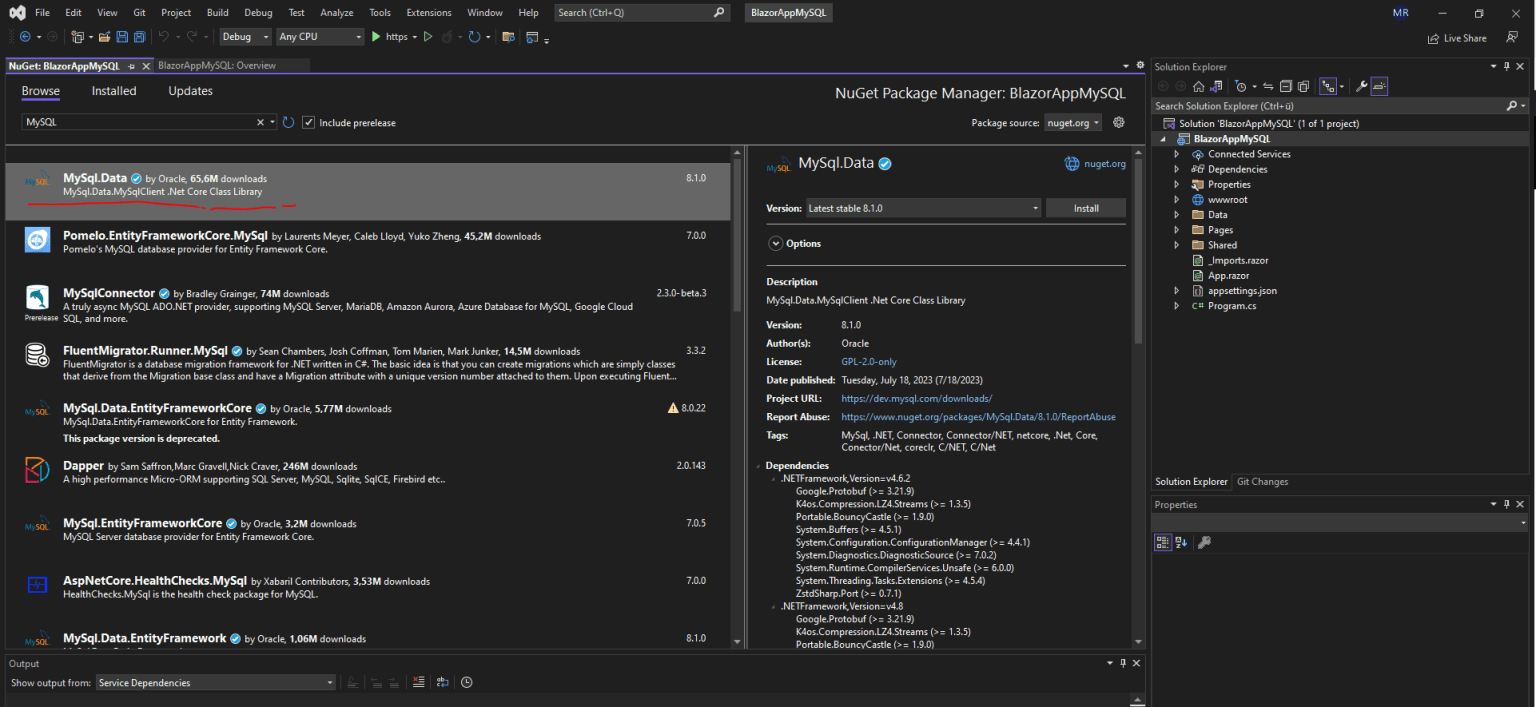Viewport: 1536px width, 707px height.
Task: Click inside the Search Solution Explorer field
Action: (x=1300, y=105)
